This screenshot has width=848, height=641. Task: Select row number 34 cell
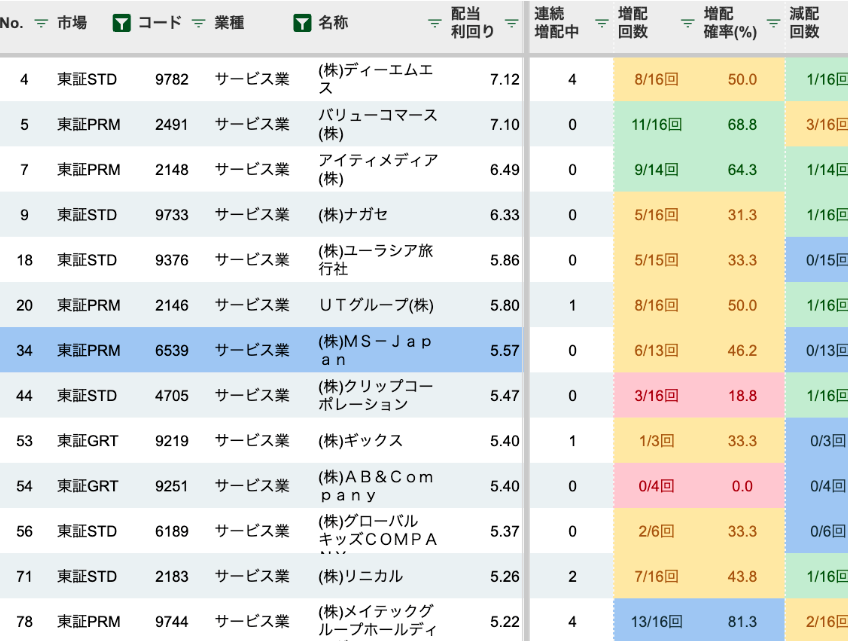24,351
